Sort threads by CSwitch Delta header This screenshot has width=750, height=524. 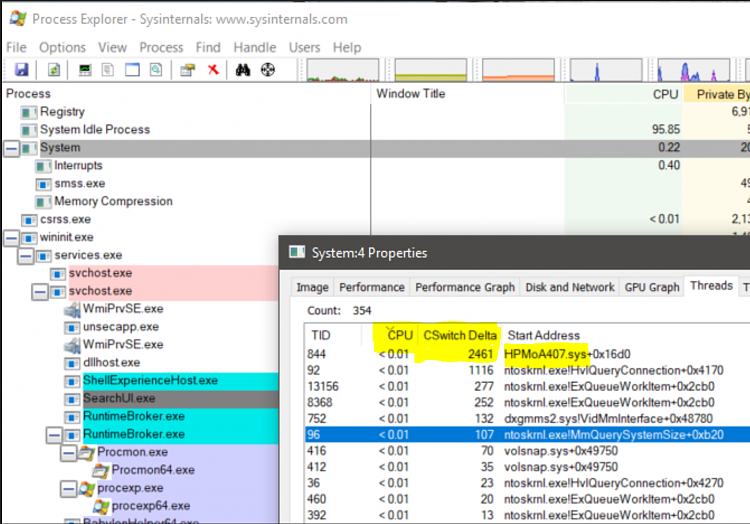coord(460,335)
